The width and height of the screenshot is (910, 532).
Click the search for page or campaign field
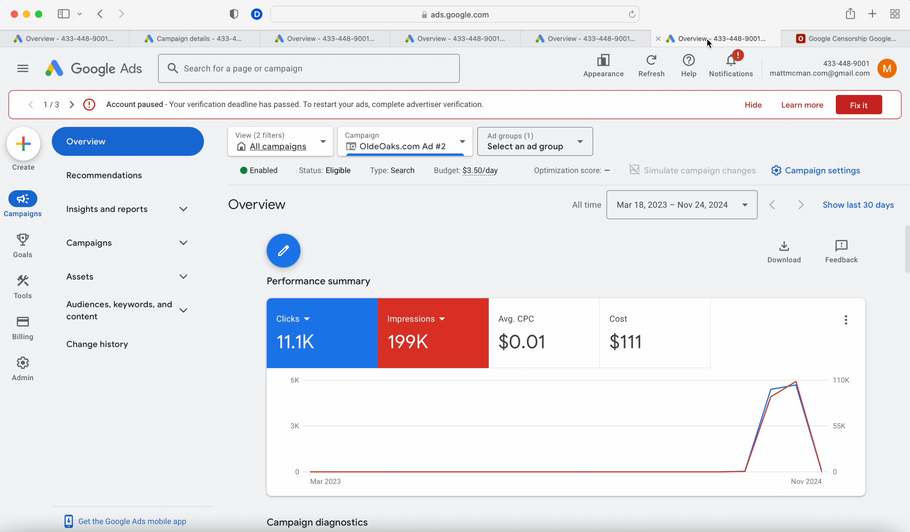pos(309,69)
